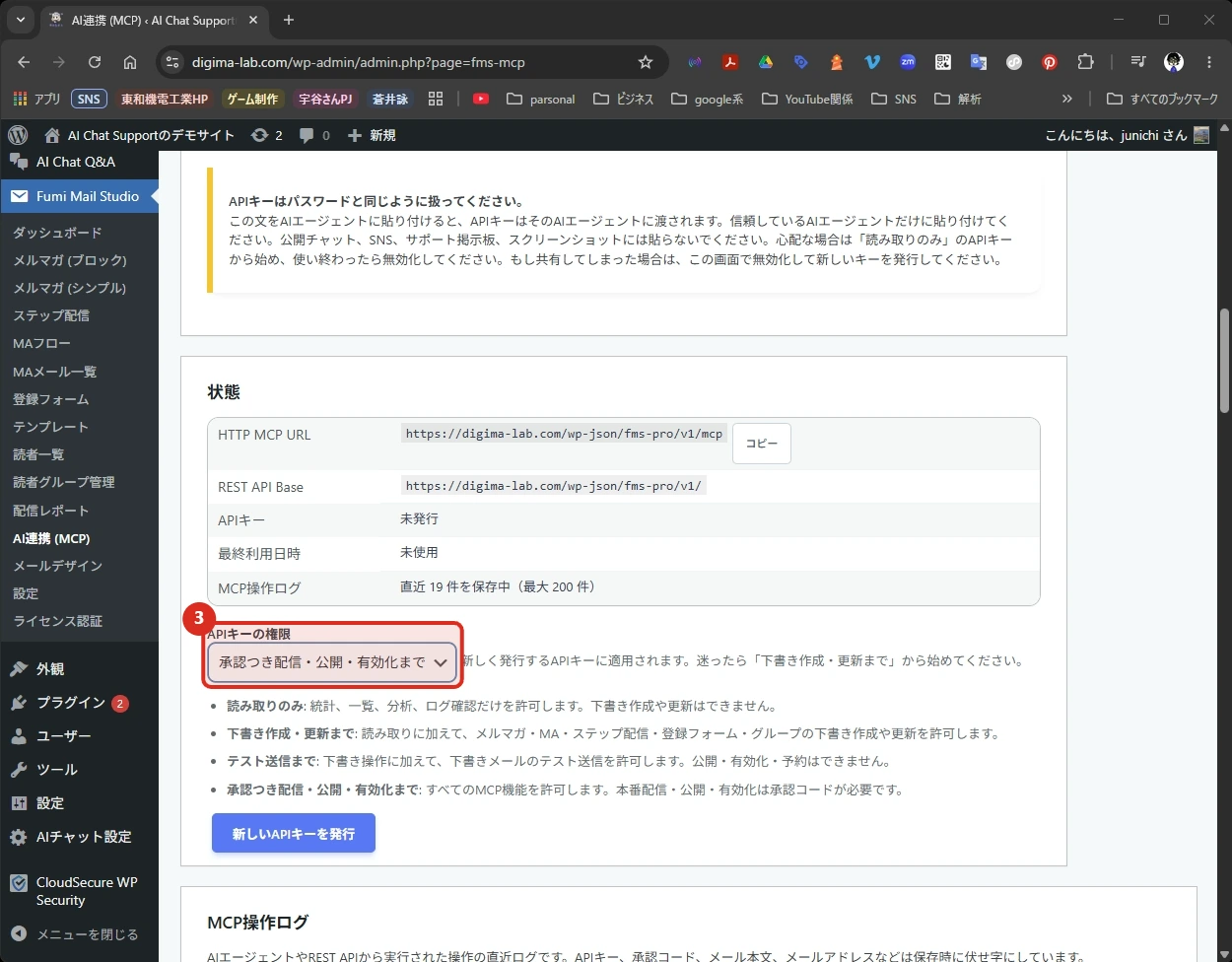Open the google系 bookmarks folder
Viewport: 1232px width, 962px height.
click(707, 99)
